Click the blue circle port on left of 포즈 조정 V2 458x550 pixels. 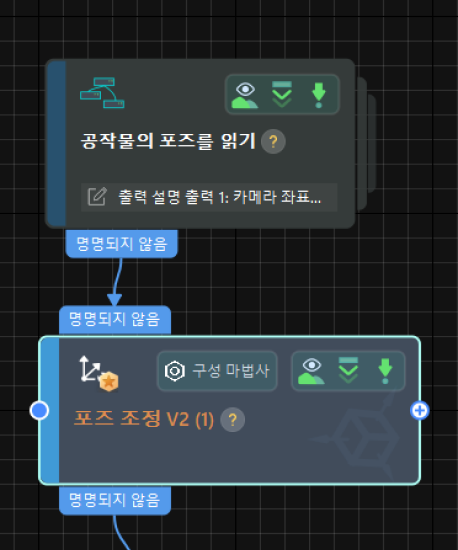[x=39, y=410]
